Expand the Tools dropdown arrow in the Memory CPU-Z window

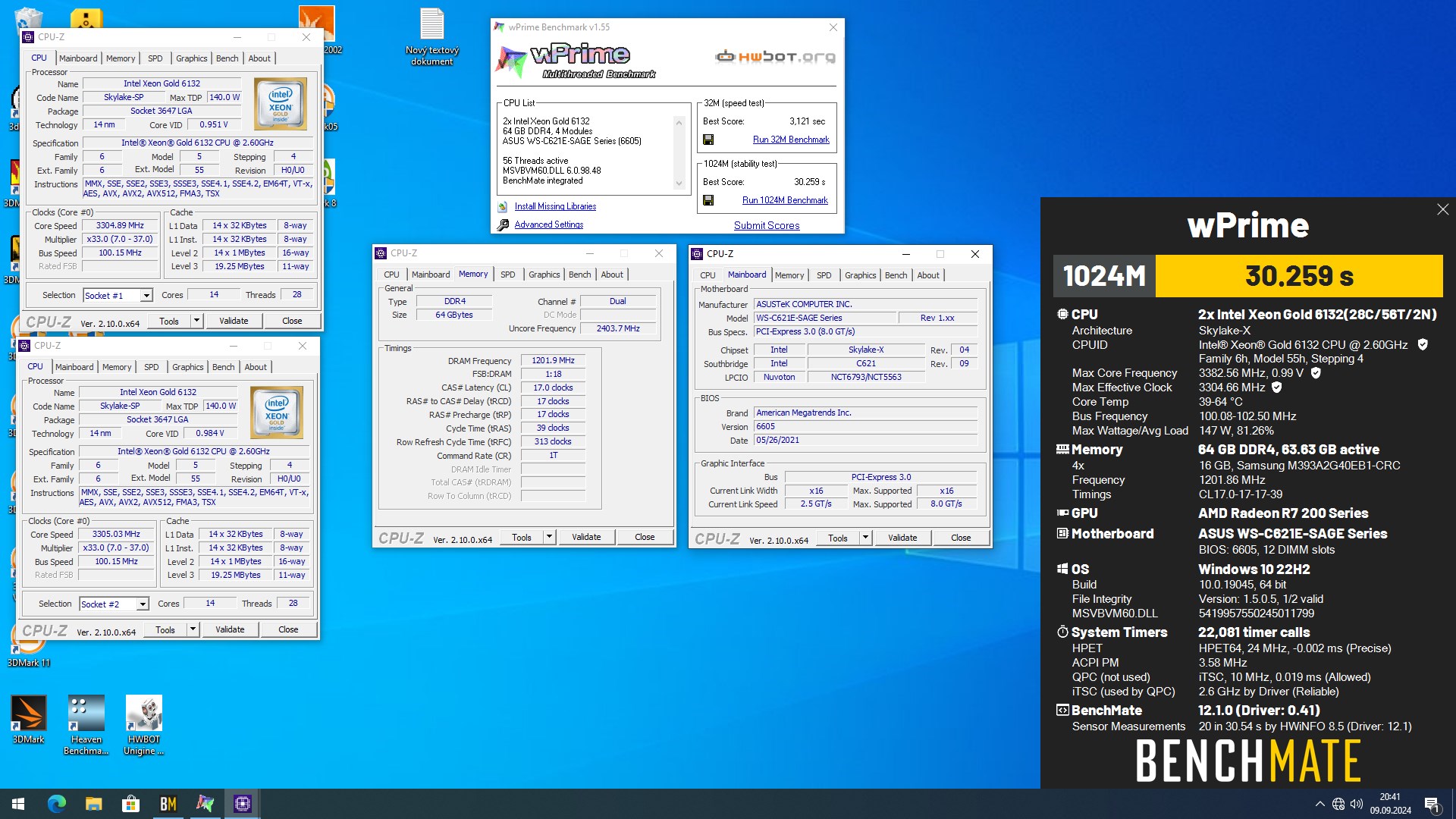(x=548, y=537)
